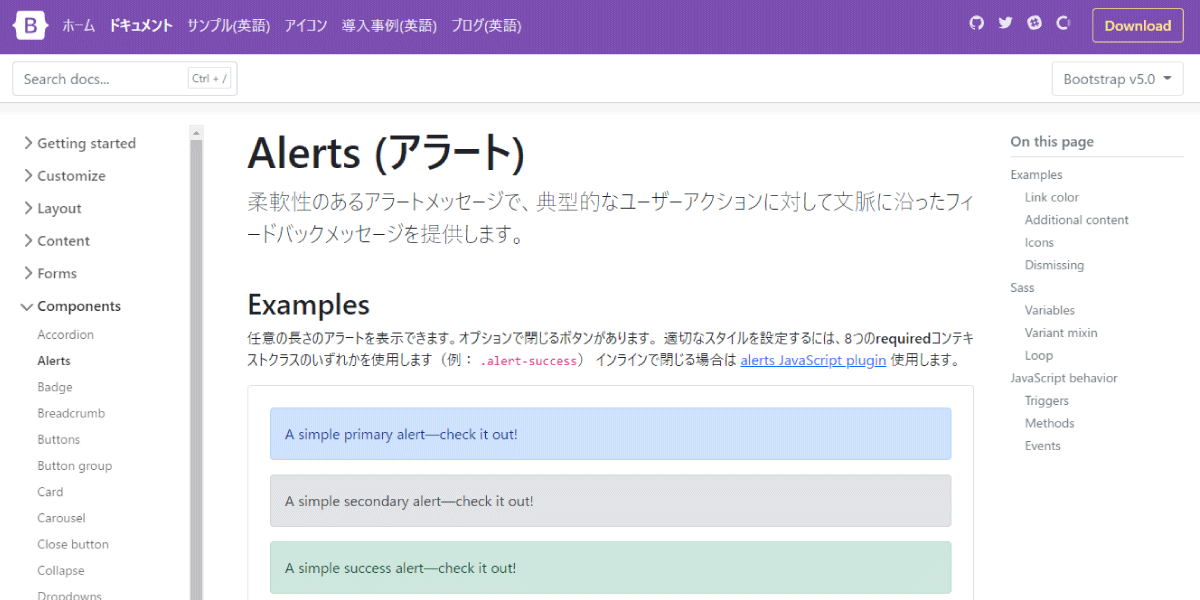Open Collapse in sidebar
Image resolution: width=1200 pixels, height=600 pixels.
click(61, 571)
